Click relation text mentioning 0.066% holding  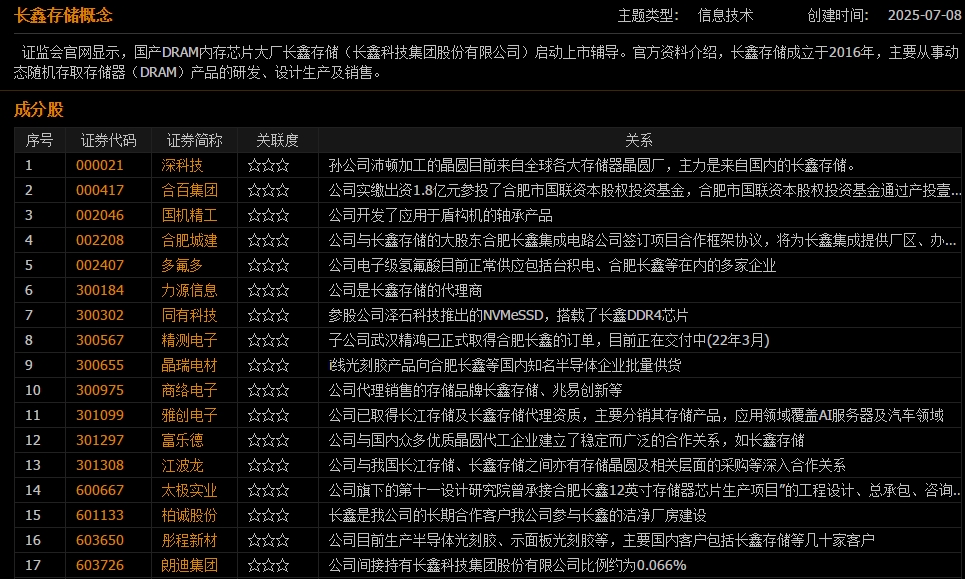click(x=507, y=565)
